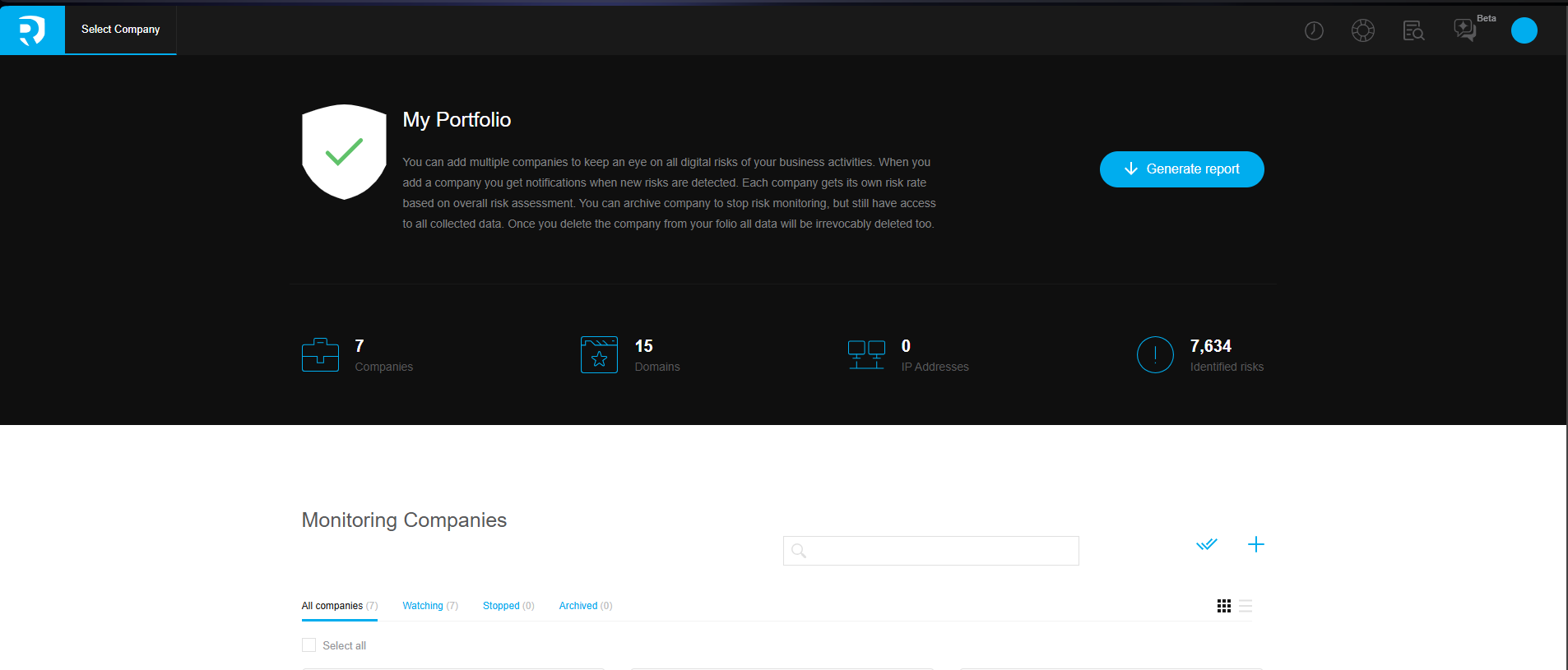Add a new company with plus icon
This screenshot has width=1568, height=670.
[1256, 544]
